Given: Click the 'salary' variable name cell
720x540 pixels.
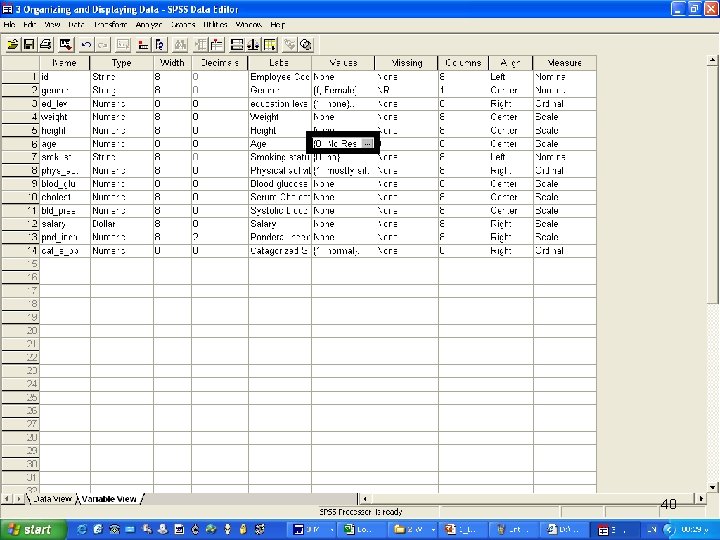Looking at the screenshot, I should click(x=65, y=224).
